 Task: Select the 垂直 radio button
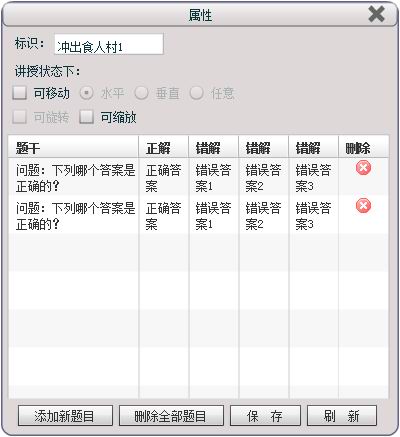click(141, 93)
